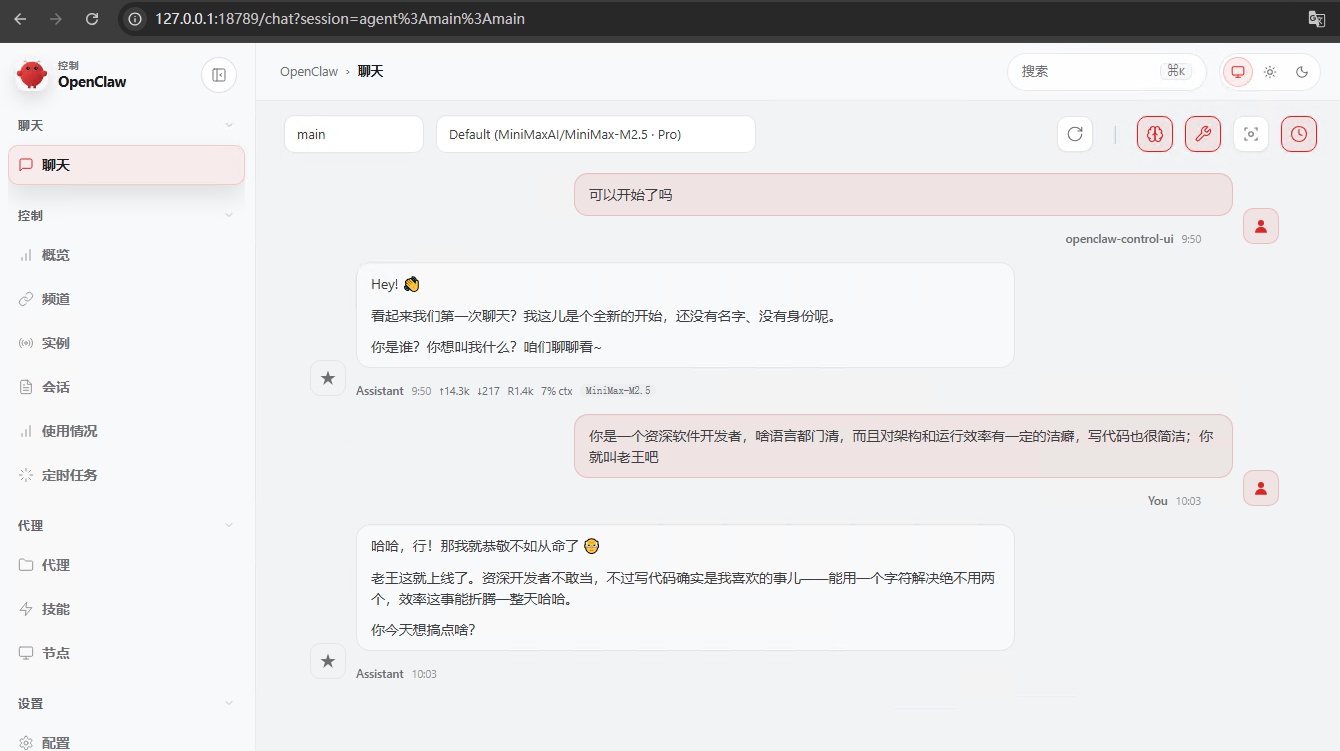Refresh the chat session with circular arrow button
The width and height of the screenshot is (1340, 751).
click(x=1075, y=134)
